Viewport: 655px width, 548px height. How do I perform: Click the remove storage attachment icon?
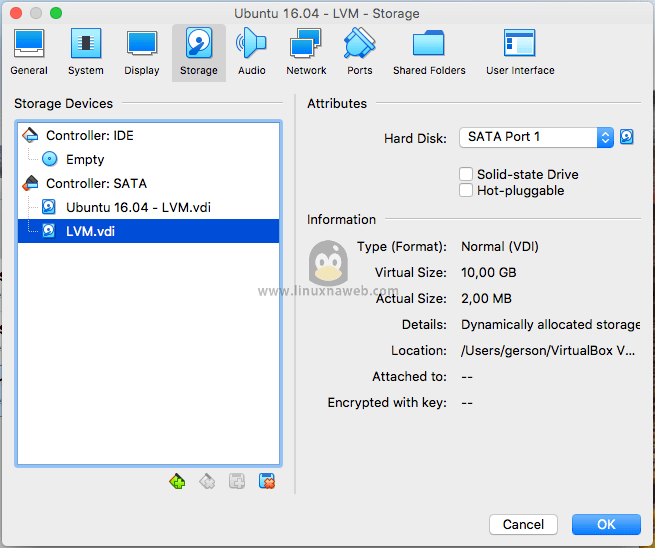click(x=267, y=481)
